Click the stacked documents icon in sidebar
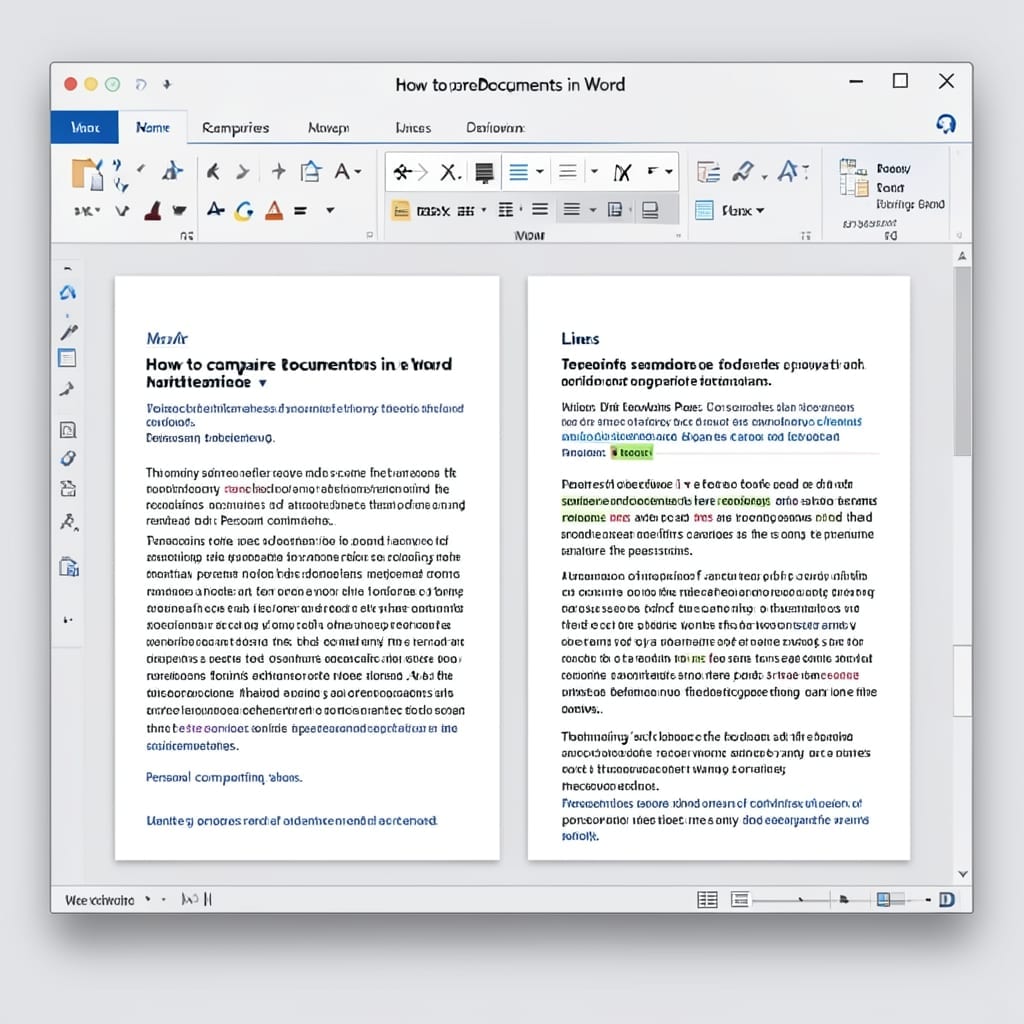The height and width of the screenshot is (1024, 1024). click(69, 566)
